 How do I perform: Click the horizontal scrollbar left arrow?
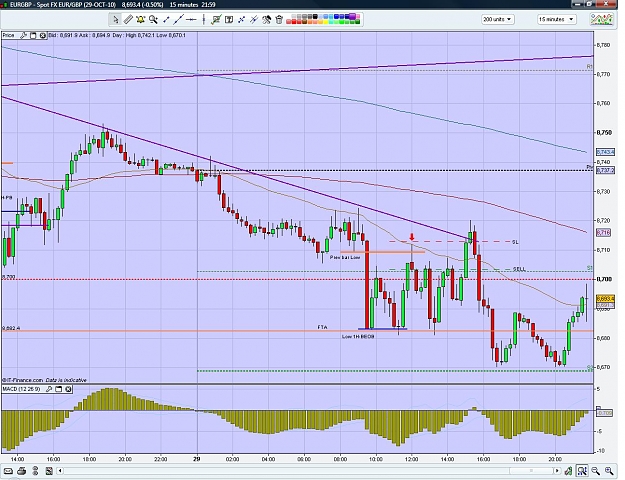coord(61,471)
